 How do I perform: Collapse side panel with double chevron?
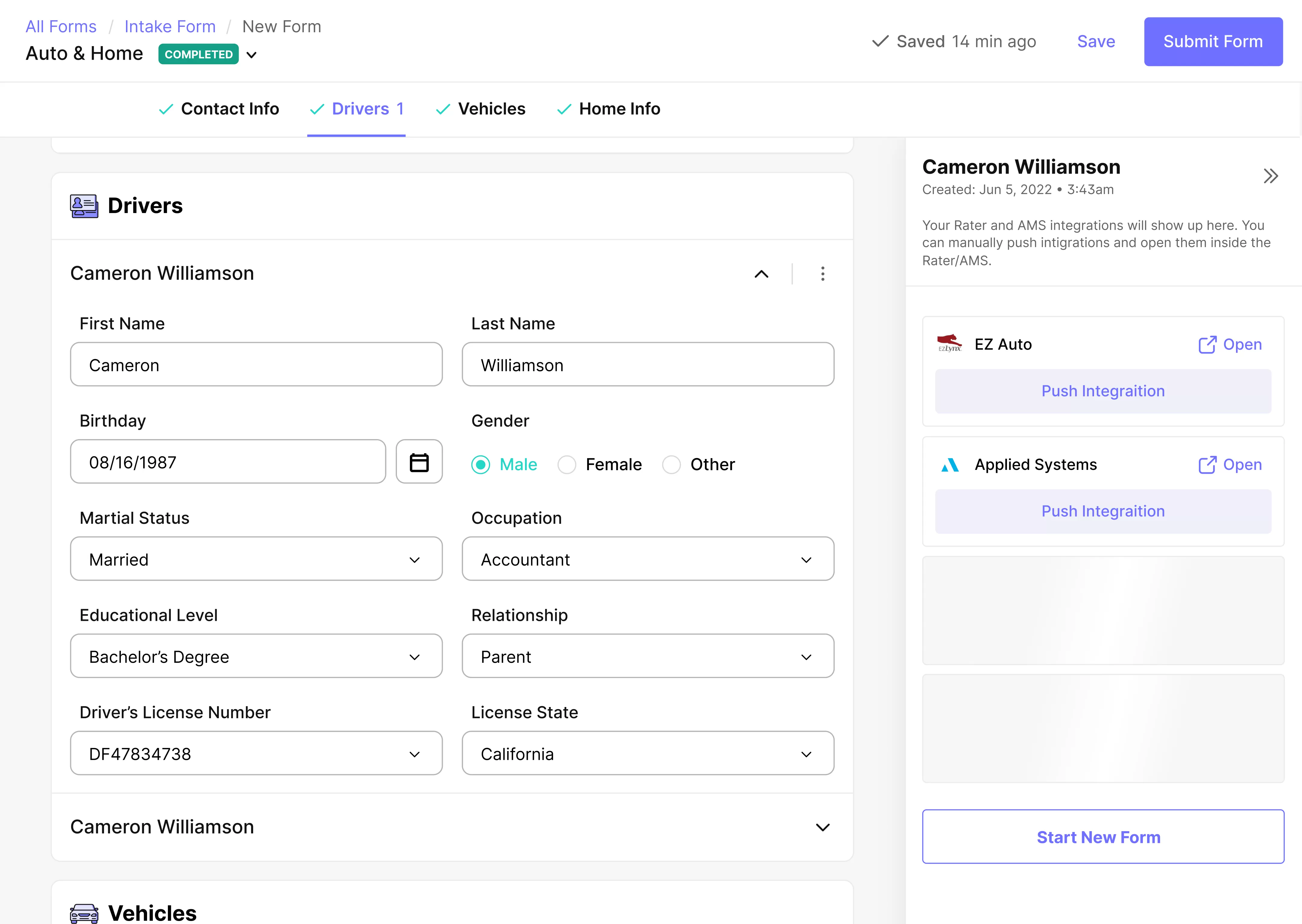1270,176
